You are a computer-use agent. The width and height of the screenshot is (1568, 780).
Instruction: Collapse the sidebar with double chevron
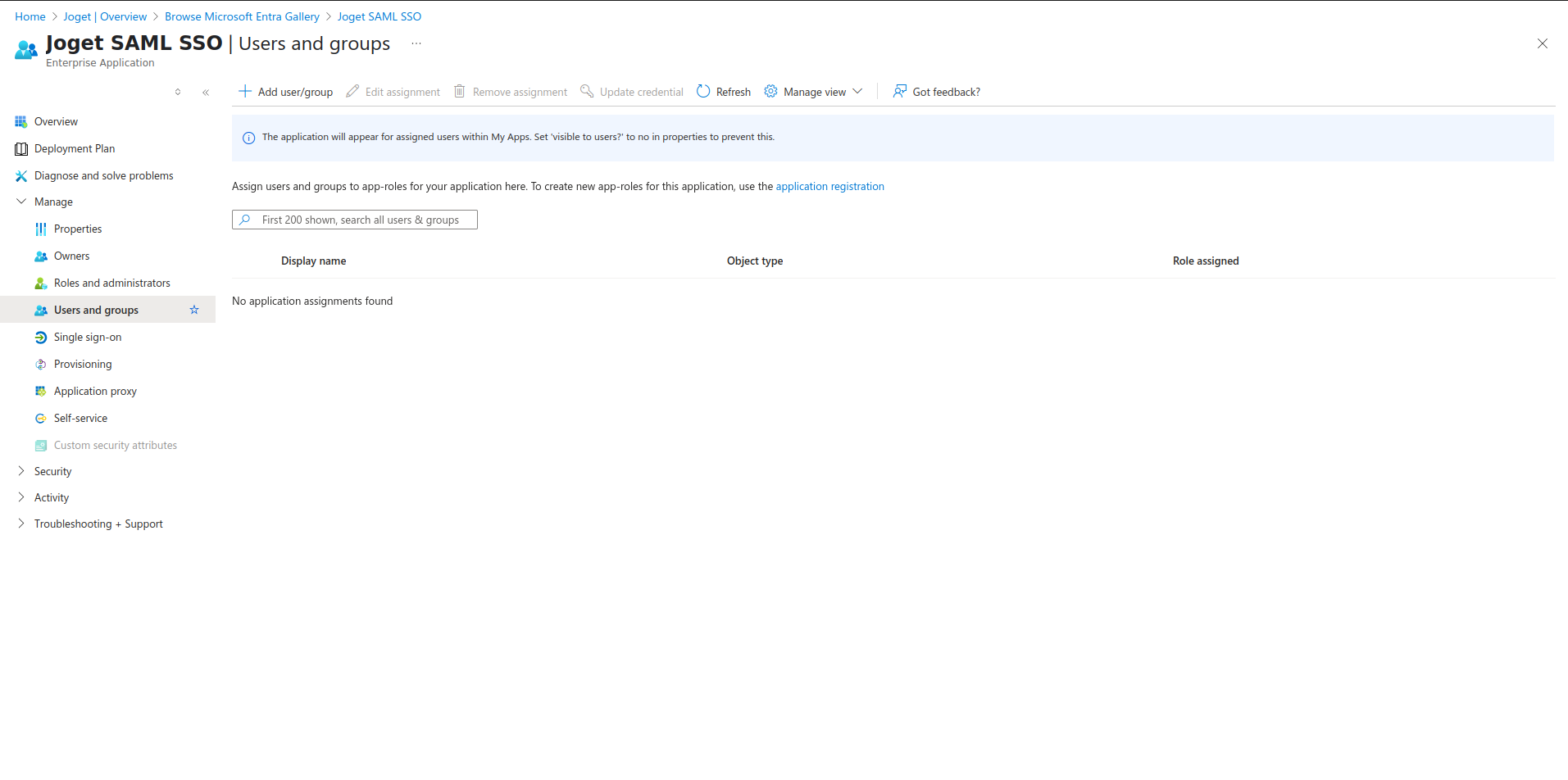[x=206, y=92]
